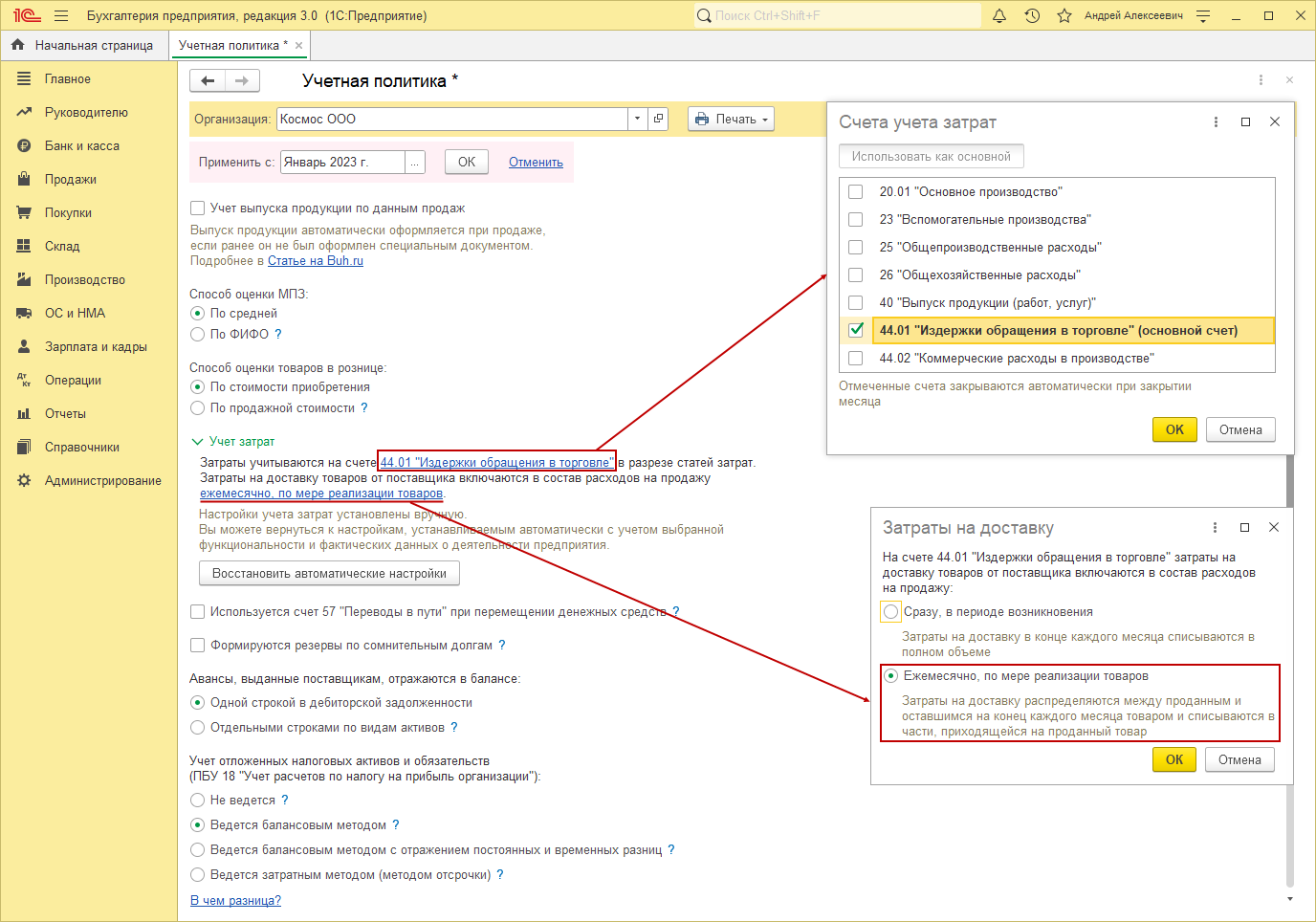Go back with the left arrow button
Viewport: 1316px width, 922px height.
[208, 80]
